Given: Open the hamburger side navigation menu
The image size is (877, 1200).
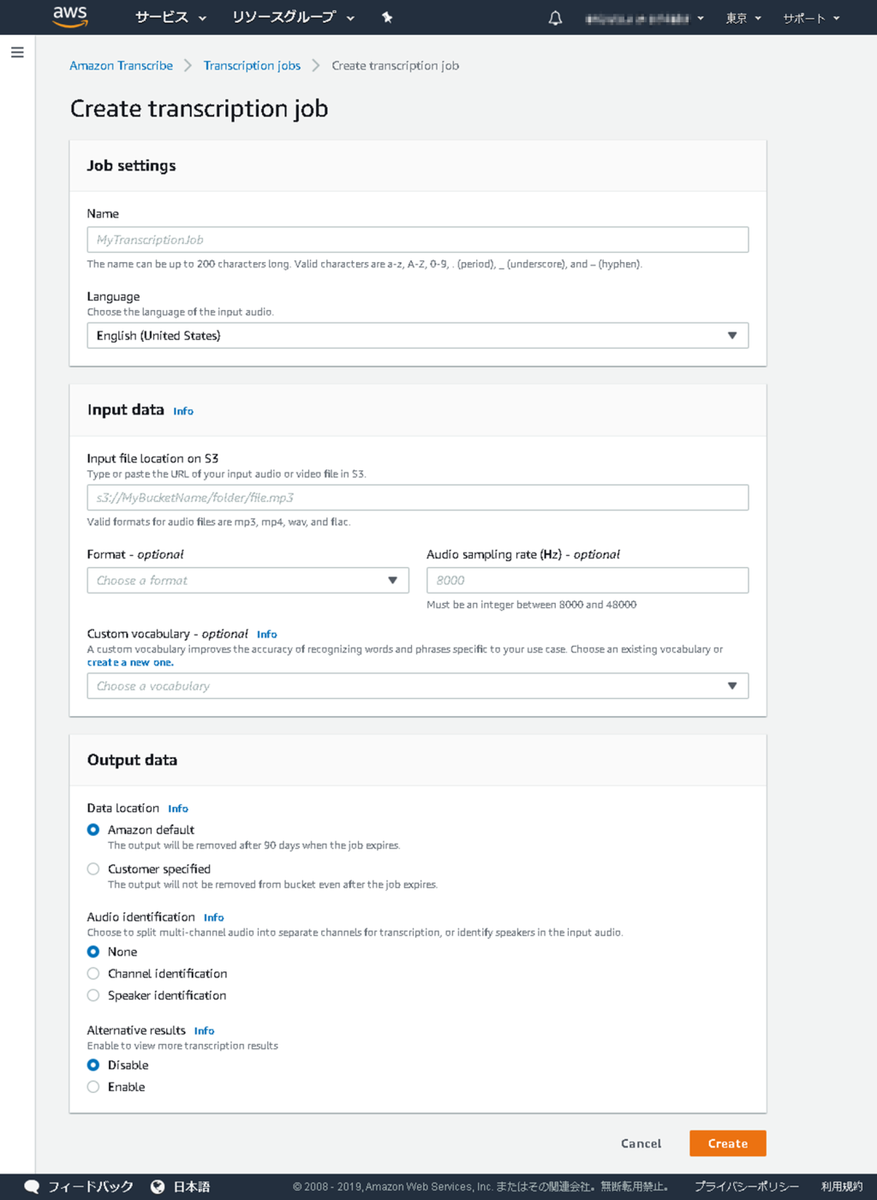Looking at the screenshot, I should tap(17, 52).
